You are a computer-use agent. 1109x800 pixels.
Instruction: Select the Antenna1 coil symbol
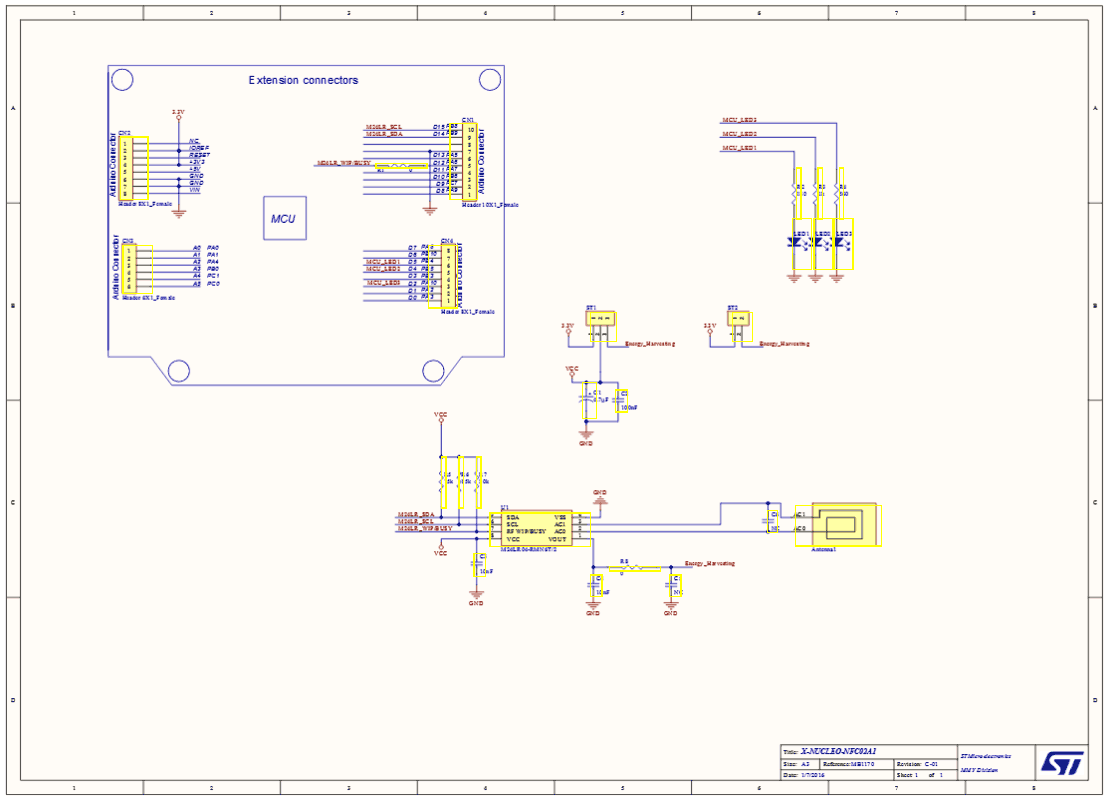point(838,524)
